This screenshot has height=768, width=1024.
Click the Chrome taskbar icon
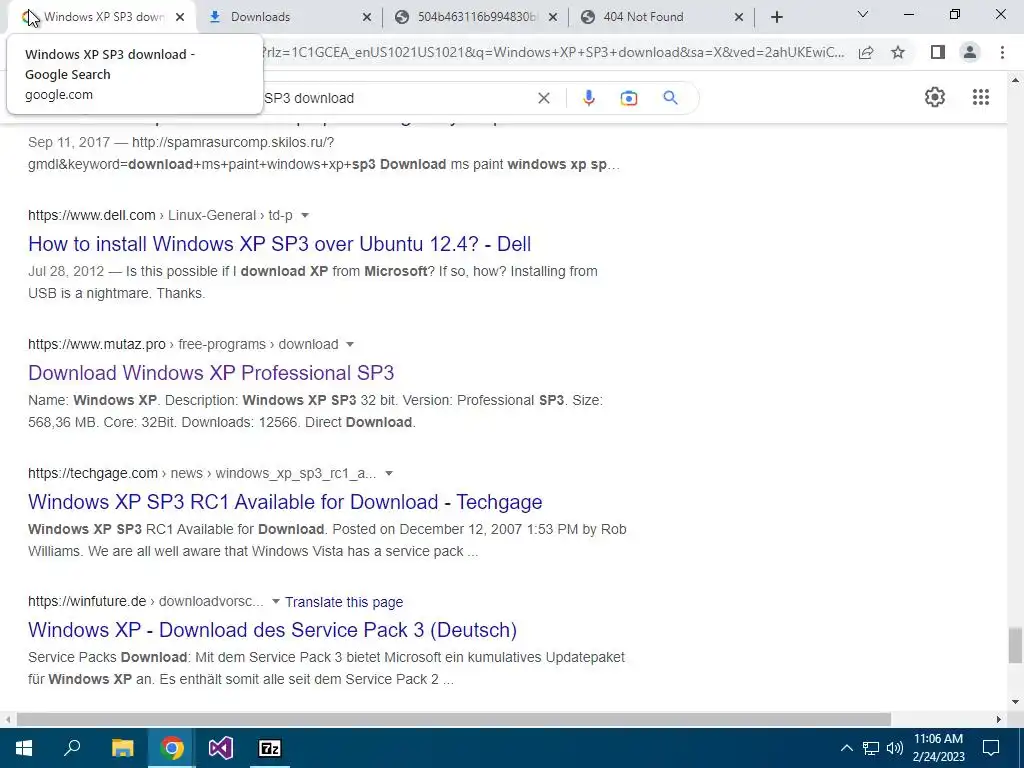click(x=171, y=748)
